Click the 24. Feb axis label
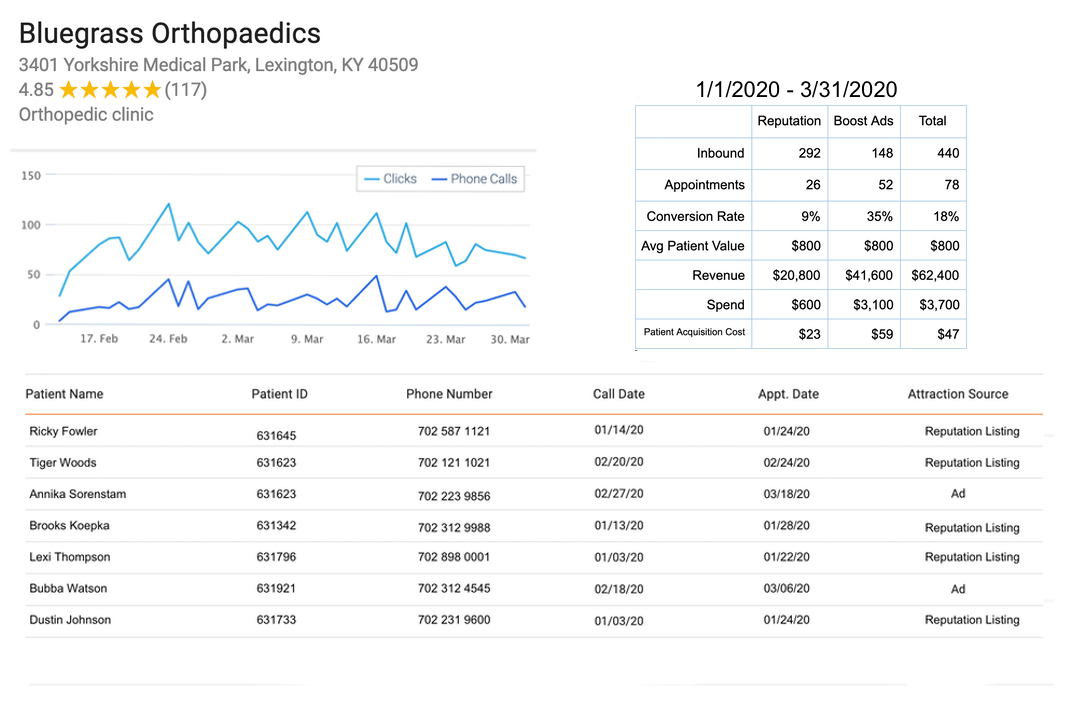 (168, 338)
